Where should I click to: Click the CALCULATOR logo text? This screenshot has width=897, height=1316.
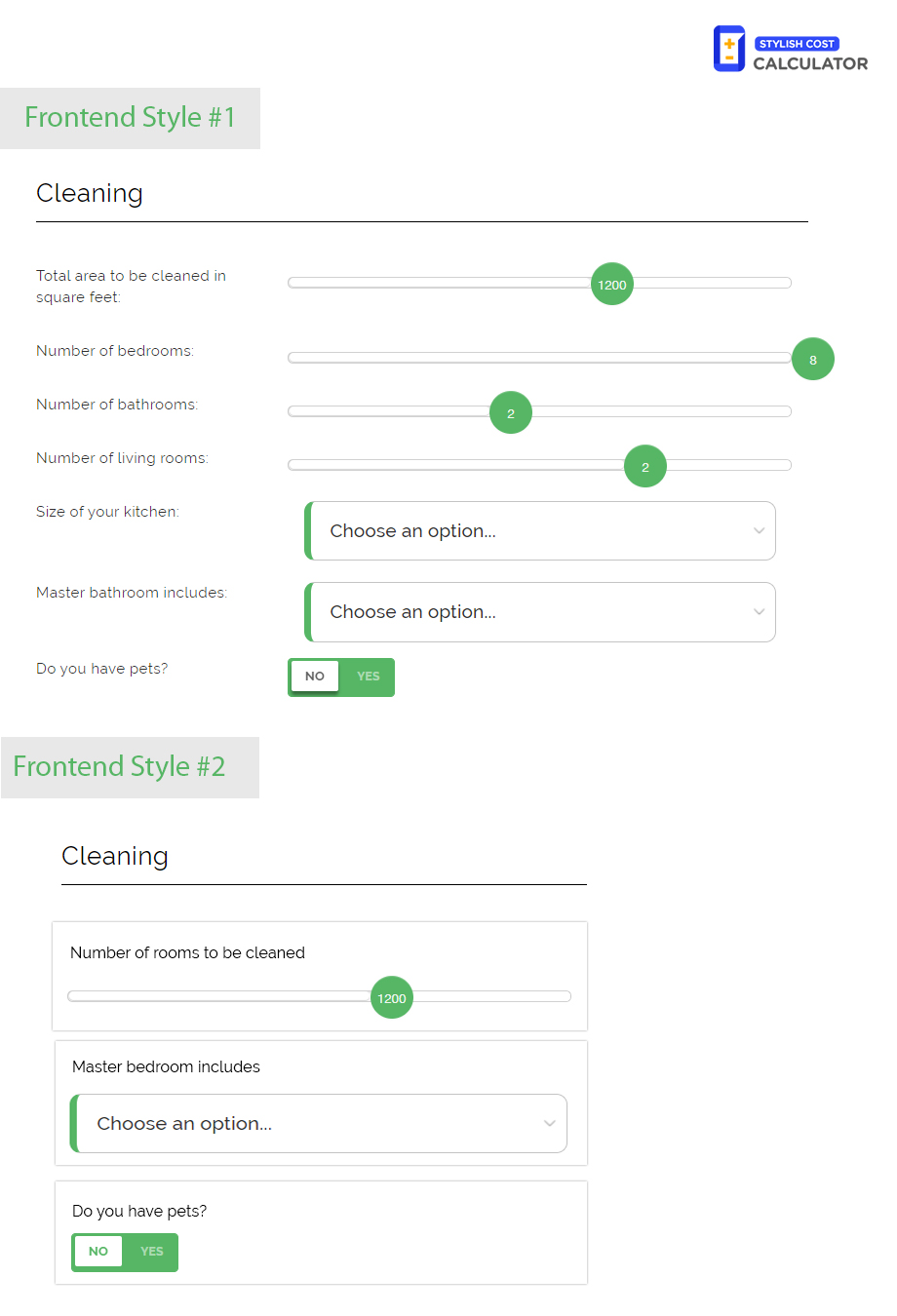coord(810,63)
